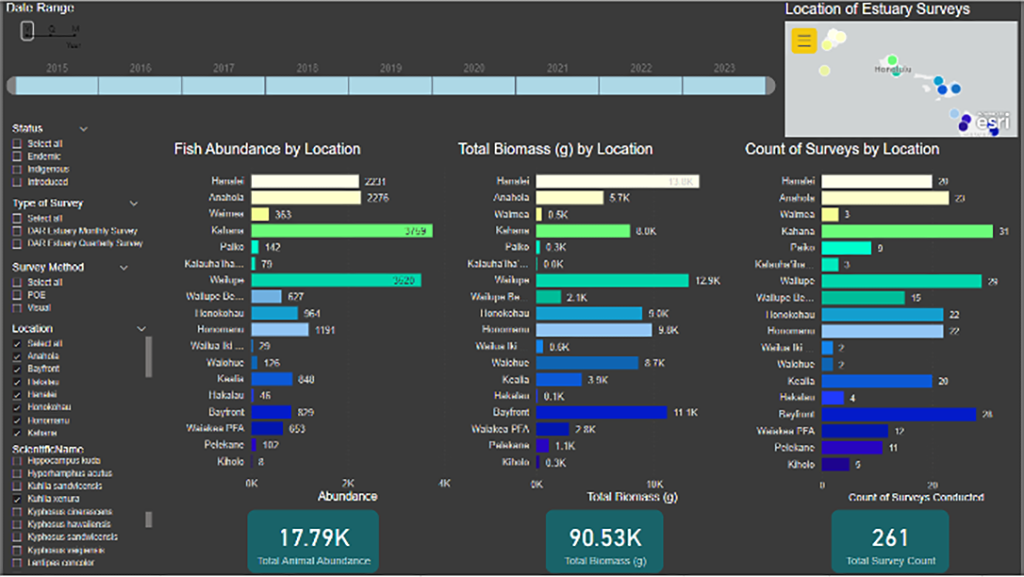Click the Total Survey Count card

[x=890, y=541]
